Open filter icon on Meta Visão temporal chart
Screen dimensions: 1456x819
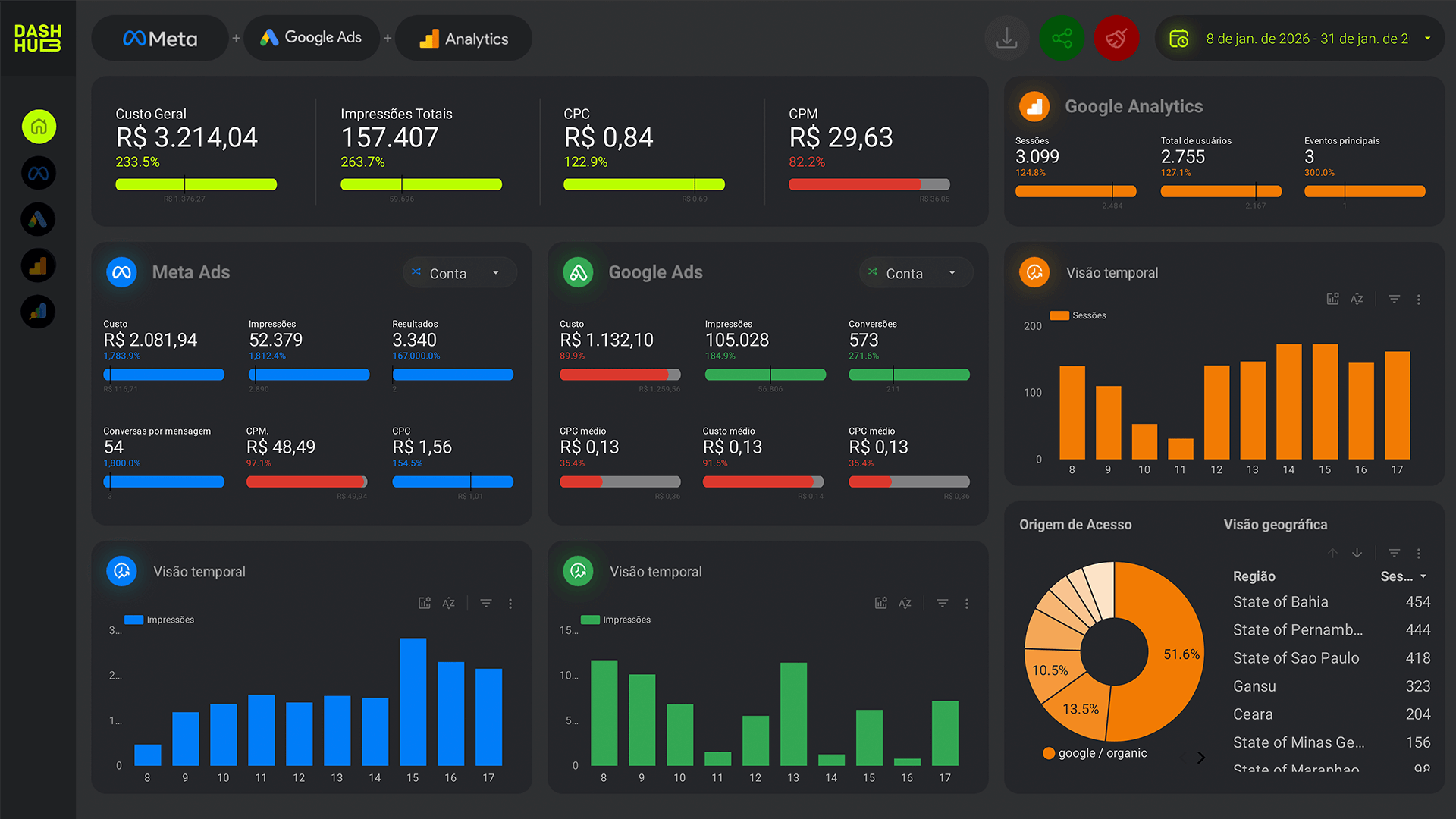click(486, 603)
